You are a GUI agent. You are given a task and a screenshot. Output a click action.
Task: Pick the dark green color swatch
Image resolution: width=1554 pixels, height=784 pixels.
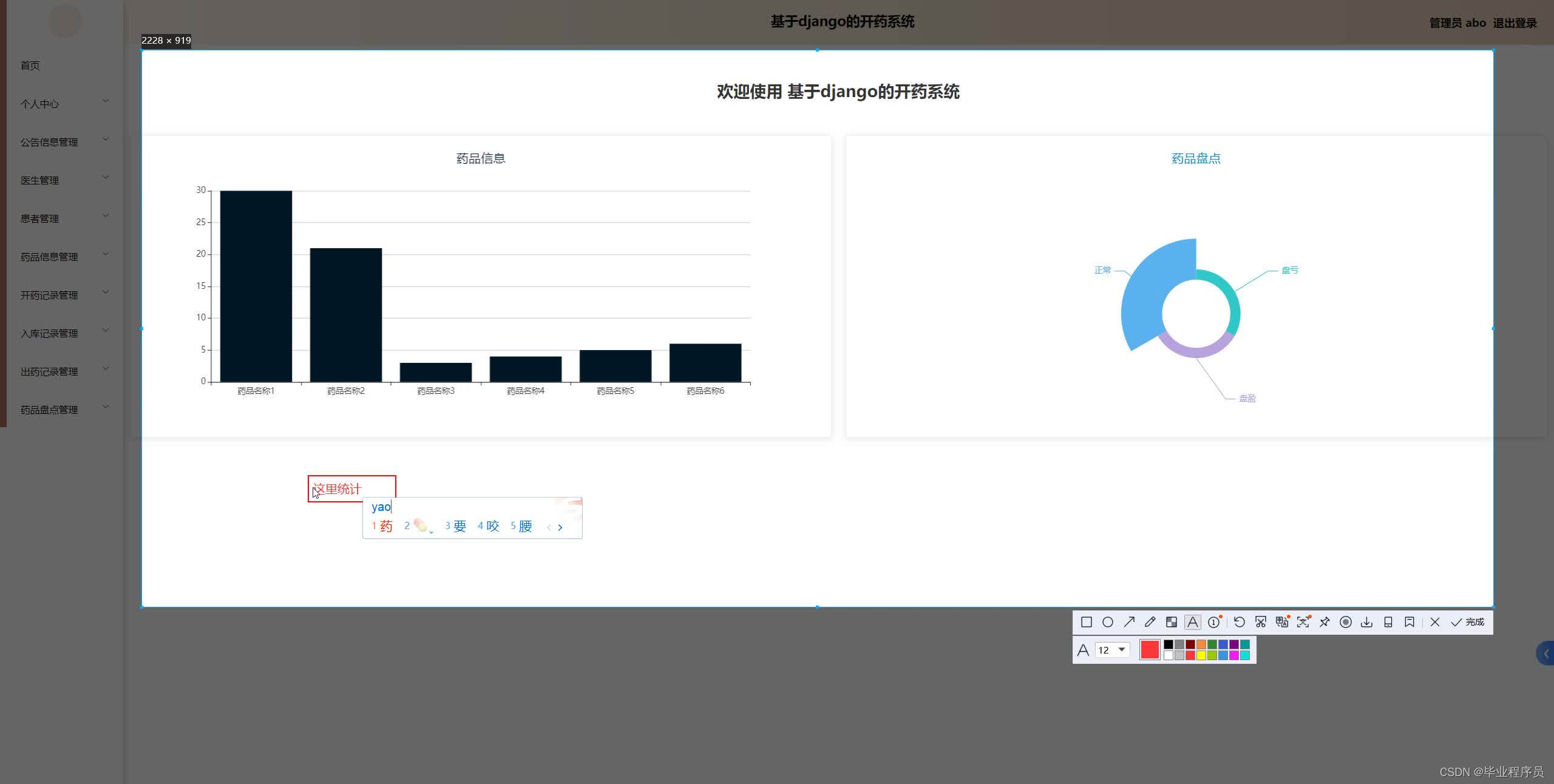coord(1212,644)
